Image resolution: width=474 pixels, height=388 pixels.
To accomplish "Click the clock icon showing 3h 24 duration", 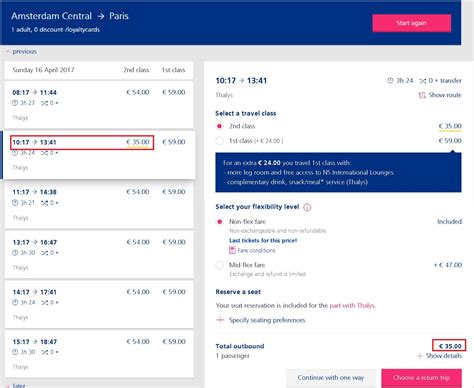I will tap(390, 81).
